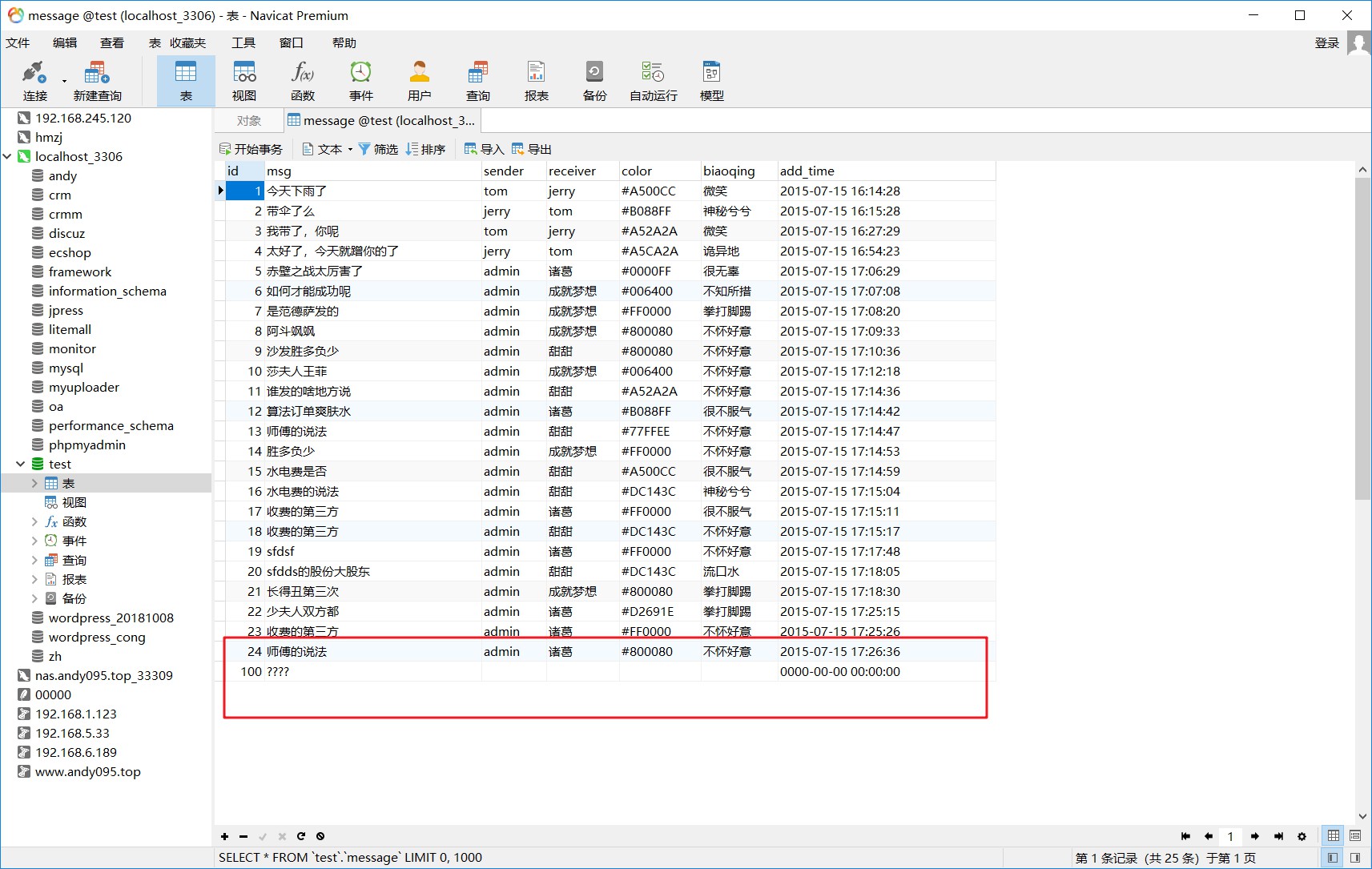Toggle the 筛选 filter bar
Image resolution: width=1372 pixels, height=869 pixels.
(x=377, y=148)
